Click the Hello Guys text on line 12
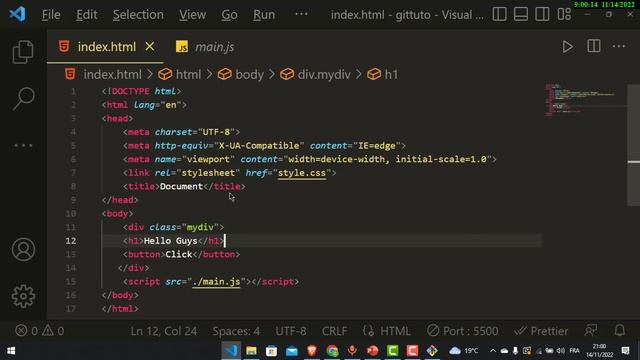 [171, 241]
